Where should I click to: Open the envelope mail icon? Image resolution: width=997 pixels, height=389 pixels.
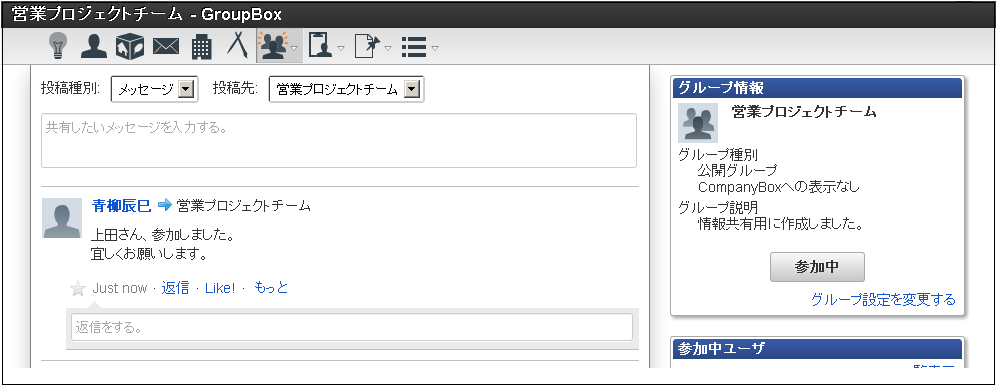pyautogui.click(x=166, y=46)
